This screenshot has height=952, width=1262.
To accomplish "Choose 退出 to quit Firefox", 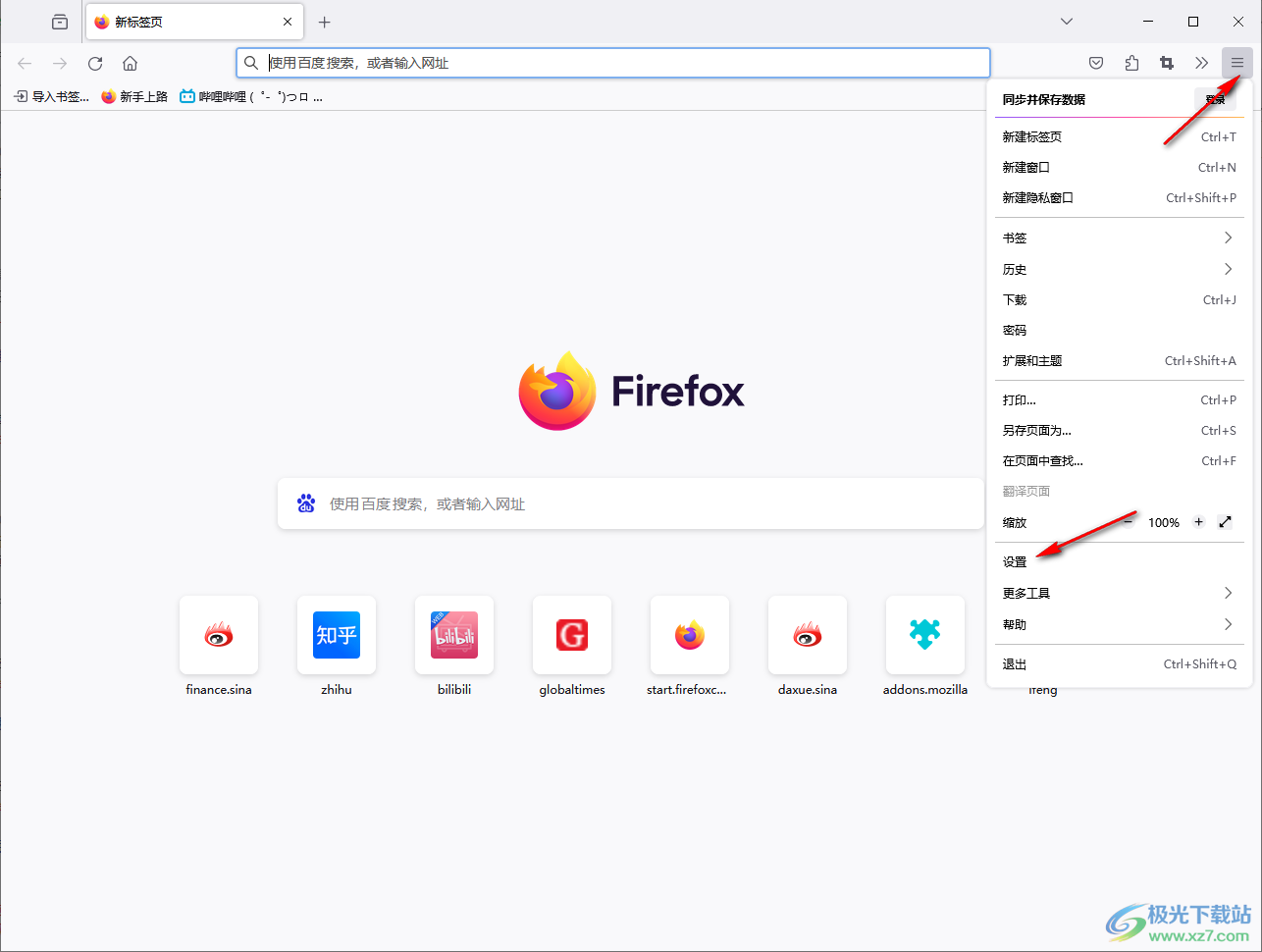I will 1119,663.
